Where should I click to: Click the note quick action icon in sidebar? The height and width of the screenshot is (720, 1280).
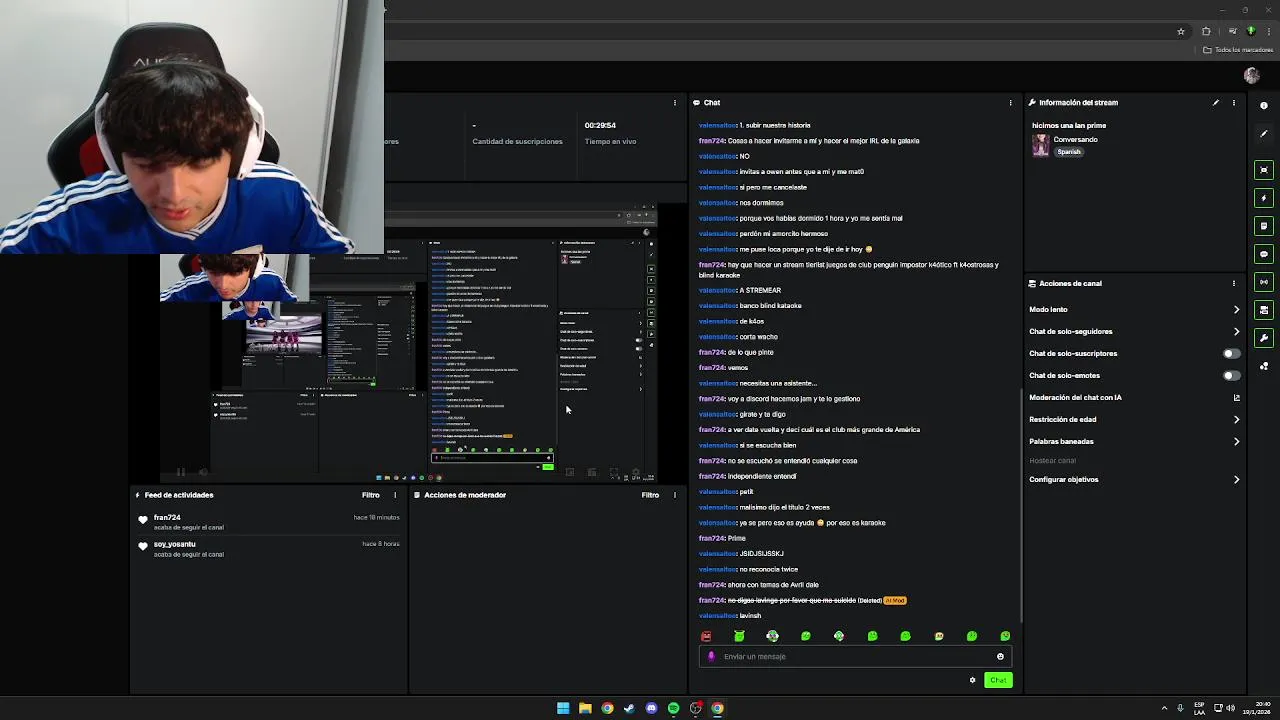pos(1264,226)
